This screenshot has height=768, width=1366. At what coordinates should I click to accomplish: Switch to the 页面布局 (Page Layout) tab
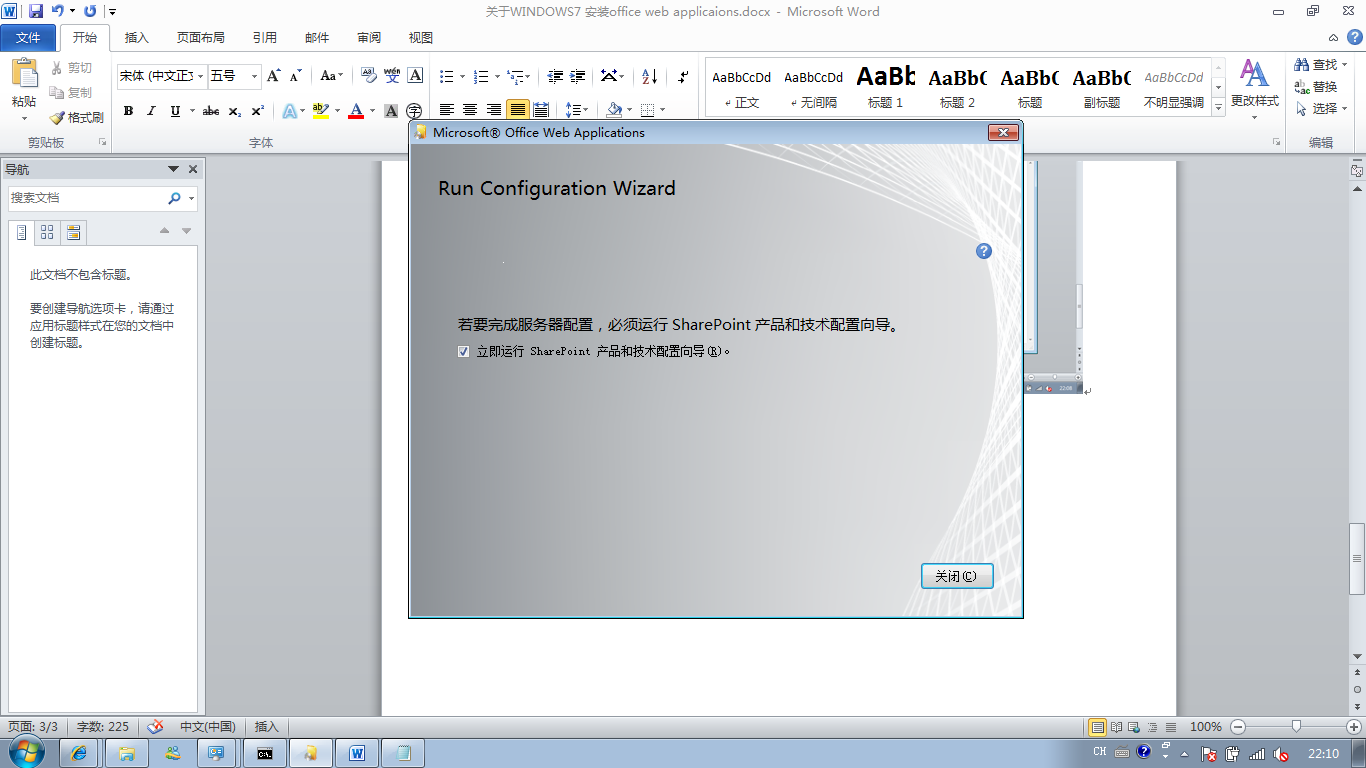point(200,38)
